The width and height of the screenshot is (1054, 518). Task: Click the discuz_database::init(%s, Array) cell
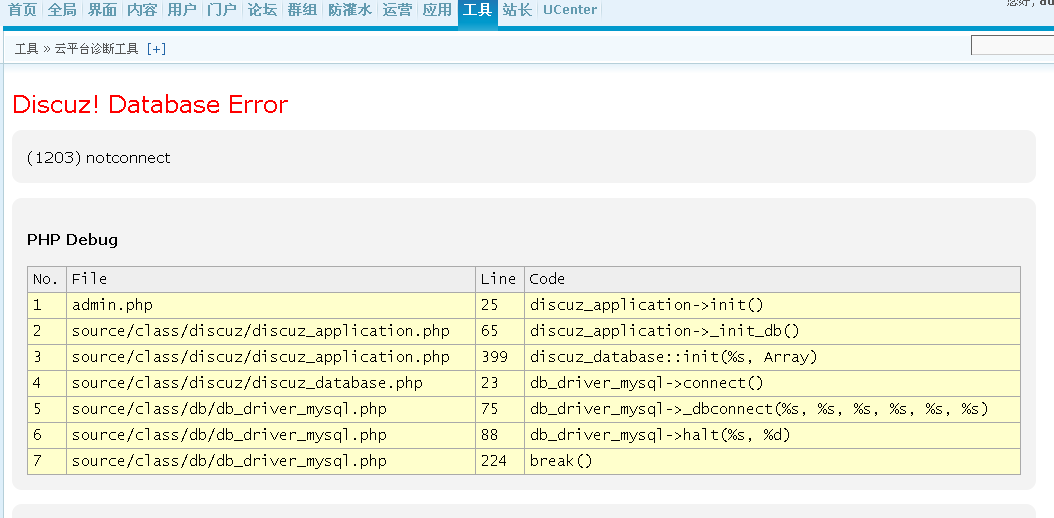point(772,357)
